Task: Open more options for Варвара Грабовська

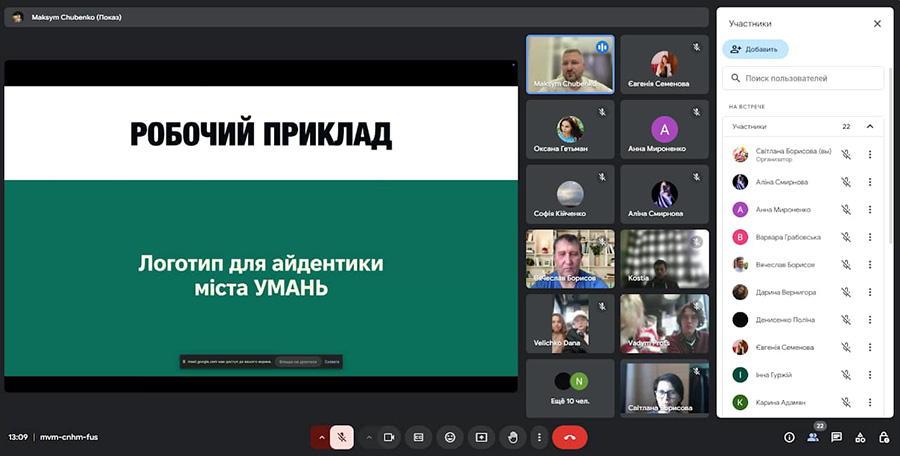Action: [x=870, y=237]
